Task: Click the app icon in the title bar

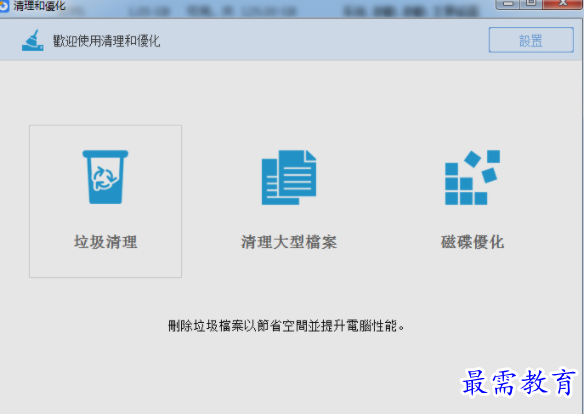Action: point(4,6)
